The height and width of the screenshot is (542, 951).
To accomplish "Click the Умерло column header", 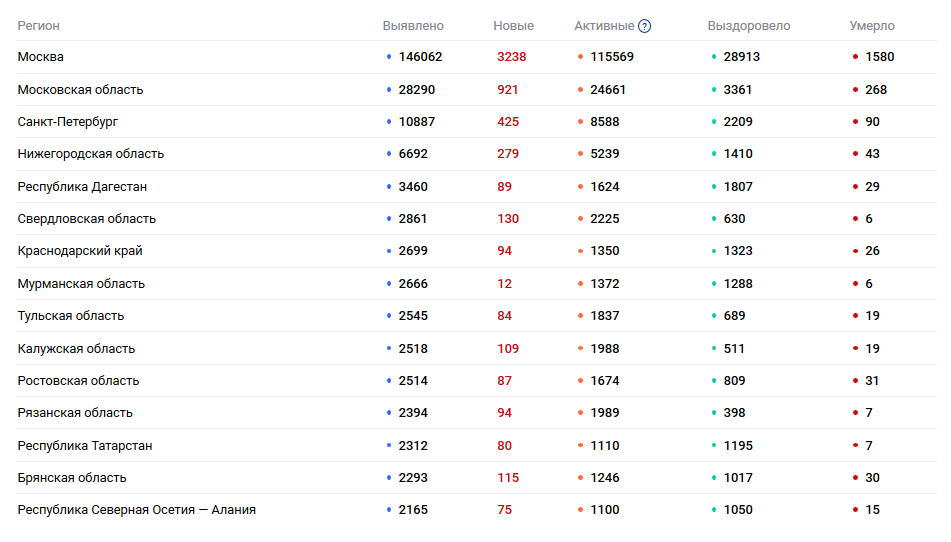I will coord(872,26).
